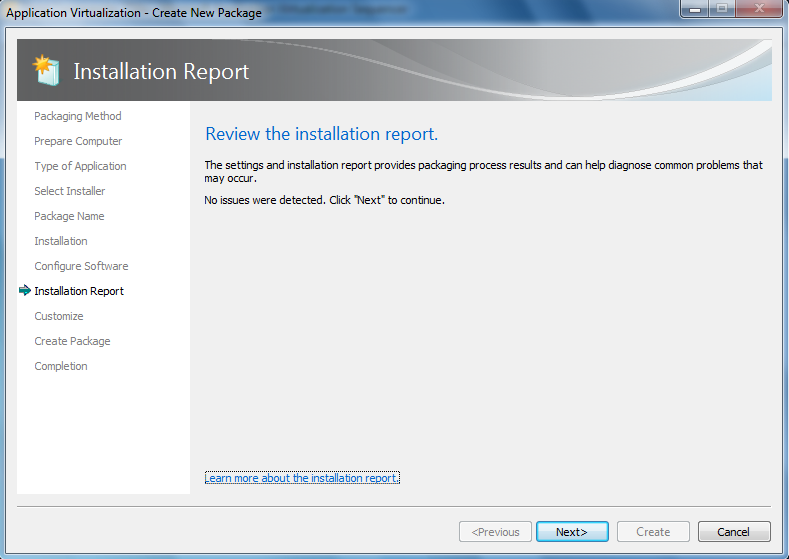This screenshot has height=559, width=789.
Task: Click the green current-step arrow icon
Action: coord(25,291)
